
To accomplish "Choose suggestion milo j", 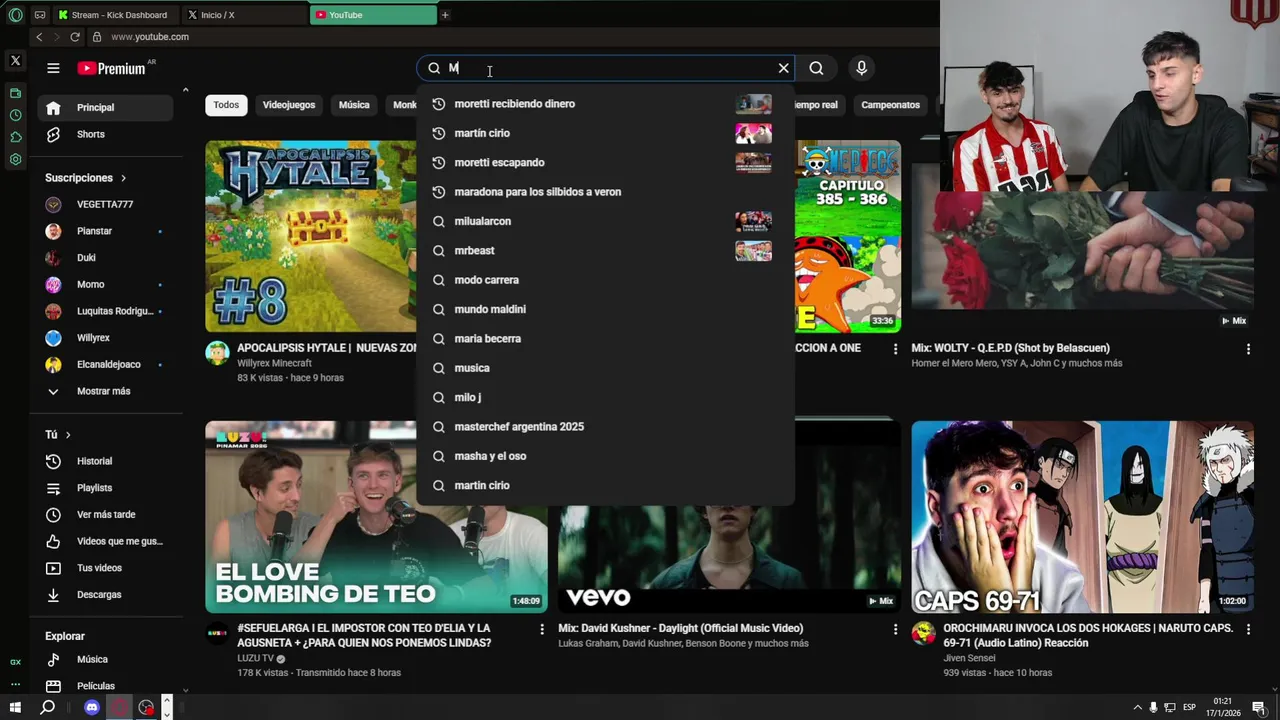I will coord(605,397).
